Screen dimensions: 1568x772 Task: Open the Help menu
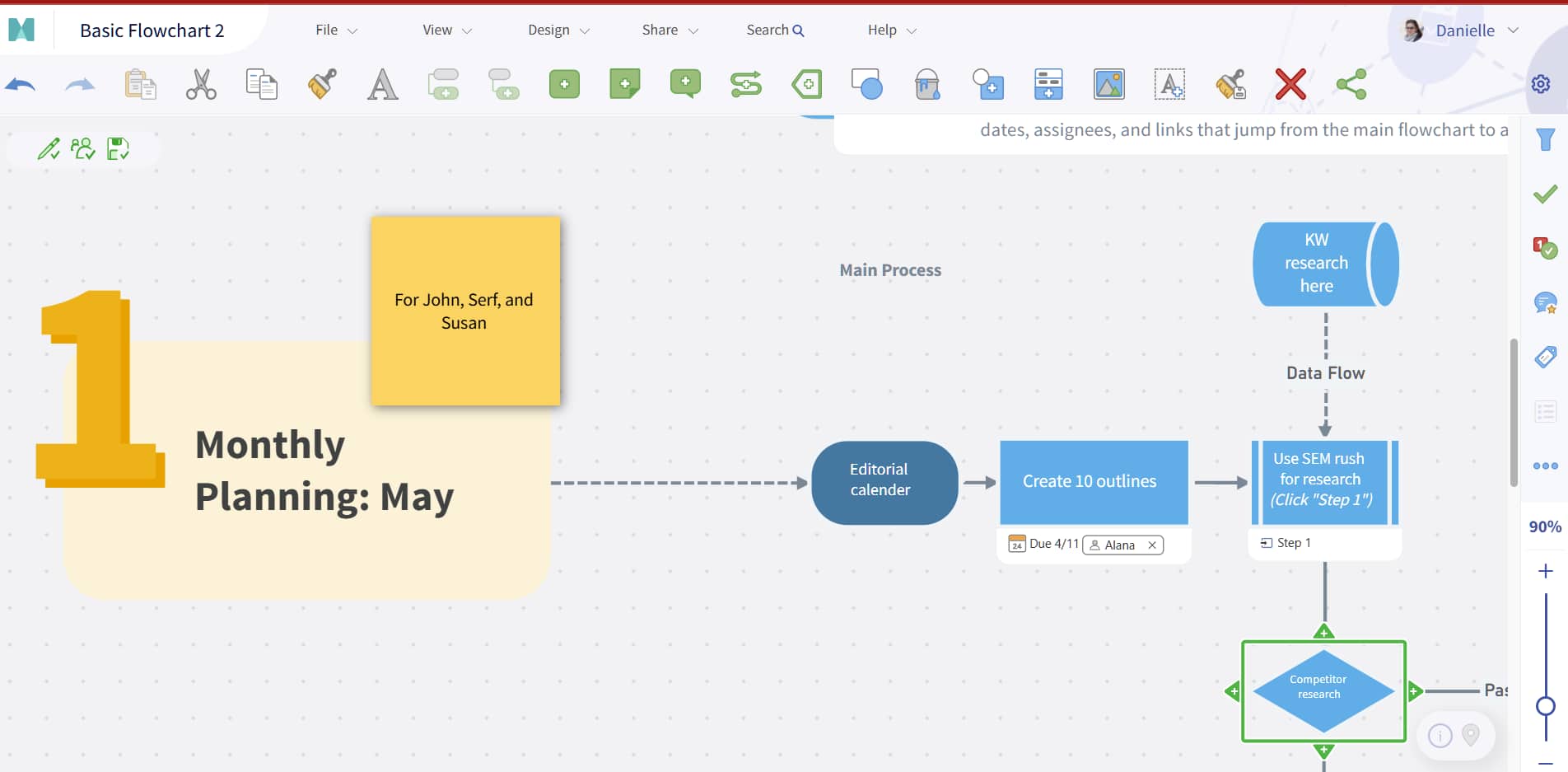click(891, 30)
